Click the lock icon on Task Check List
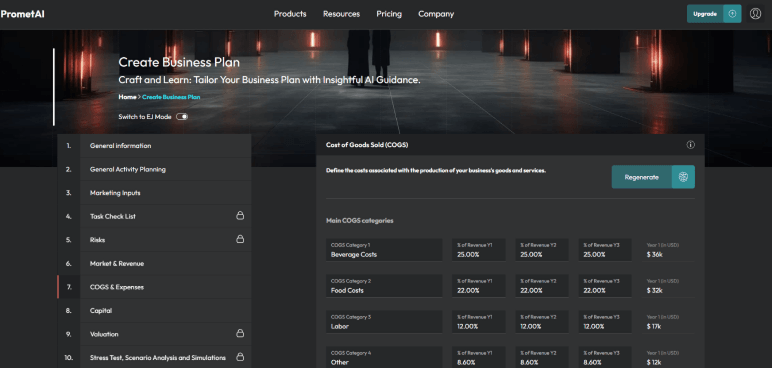This screenshot has width=772, height=368. [240, 216]
